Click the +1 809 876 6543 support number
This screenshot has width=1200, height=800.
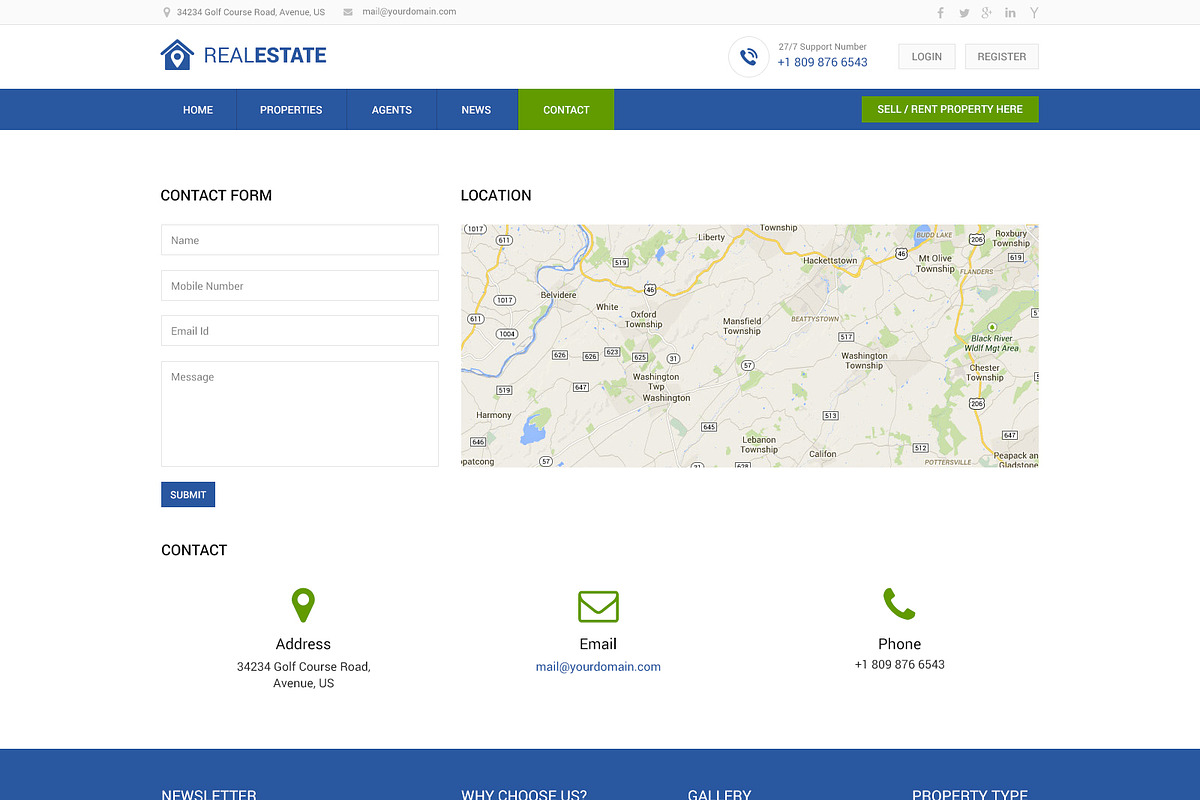tap(822, 62)
